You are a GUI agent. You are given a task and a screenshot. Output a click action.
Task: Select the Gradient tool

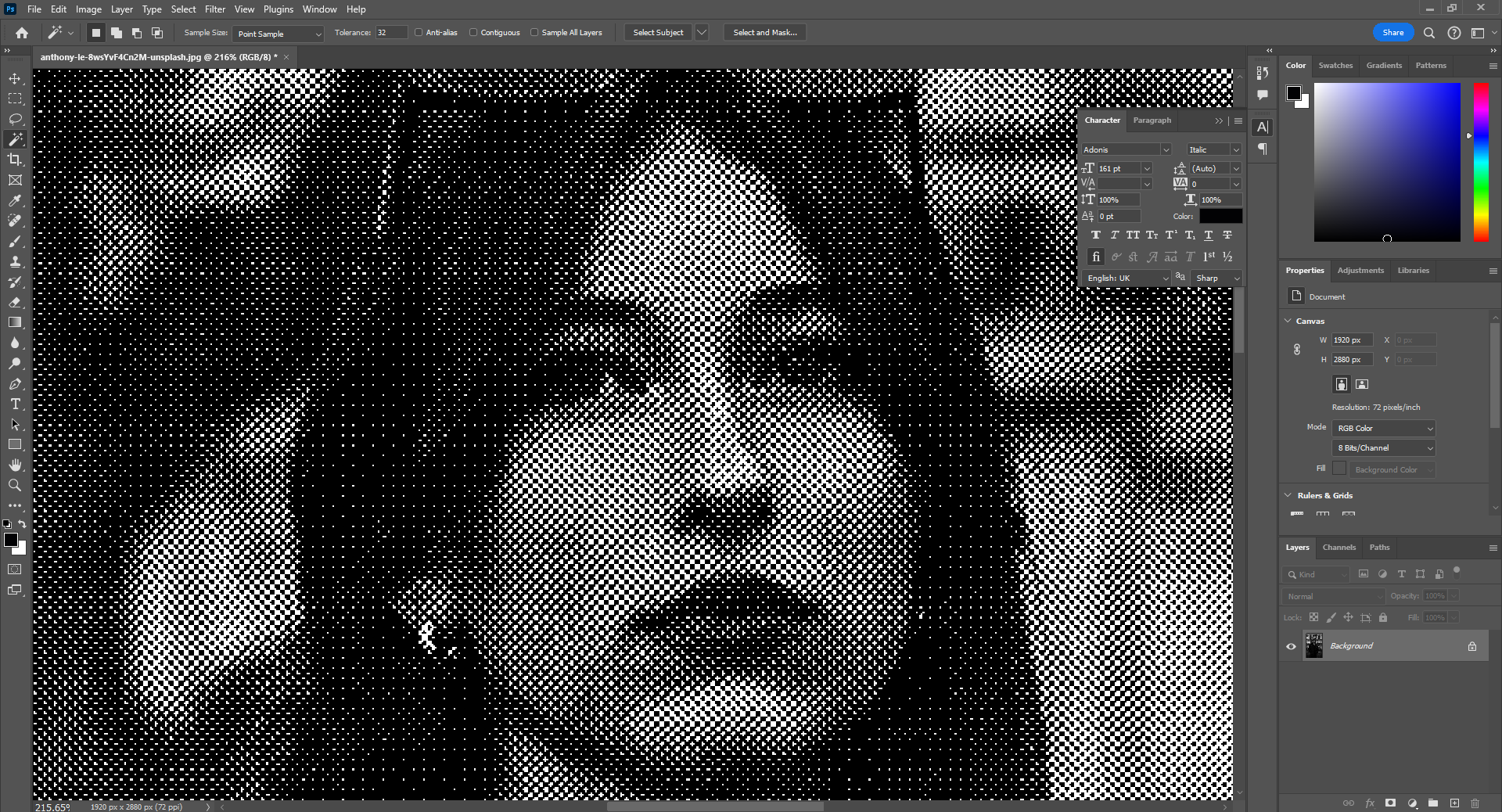click(x=15, y=322)
